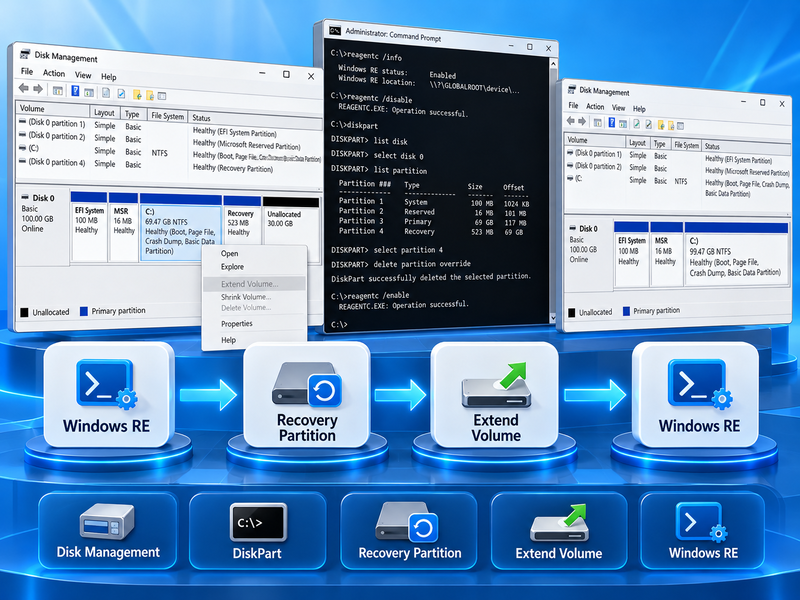Open the DiskPart tile in bottom row
This screenshot has width=800, height=600.
pyautogui.click(x=257, y=530)
